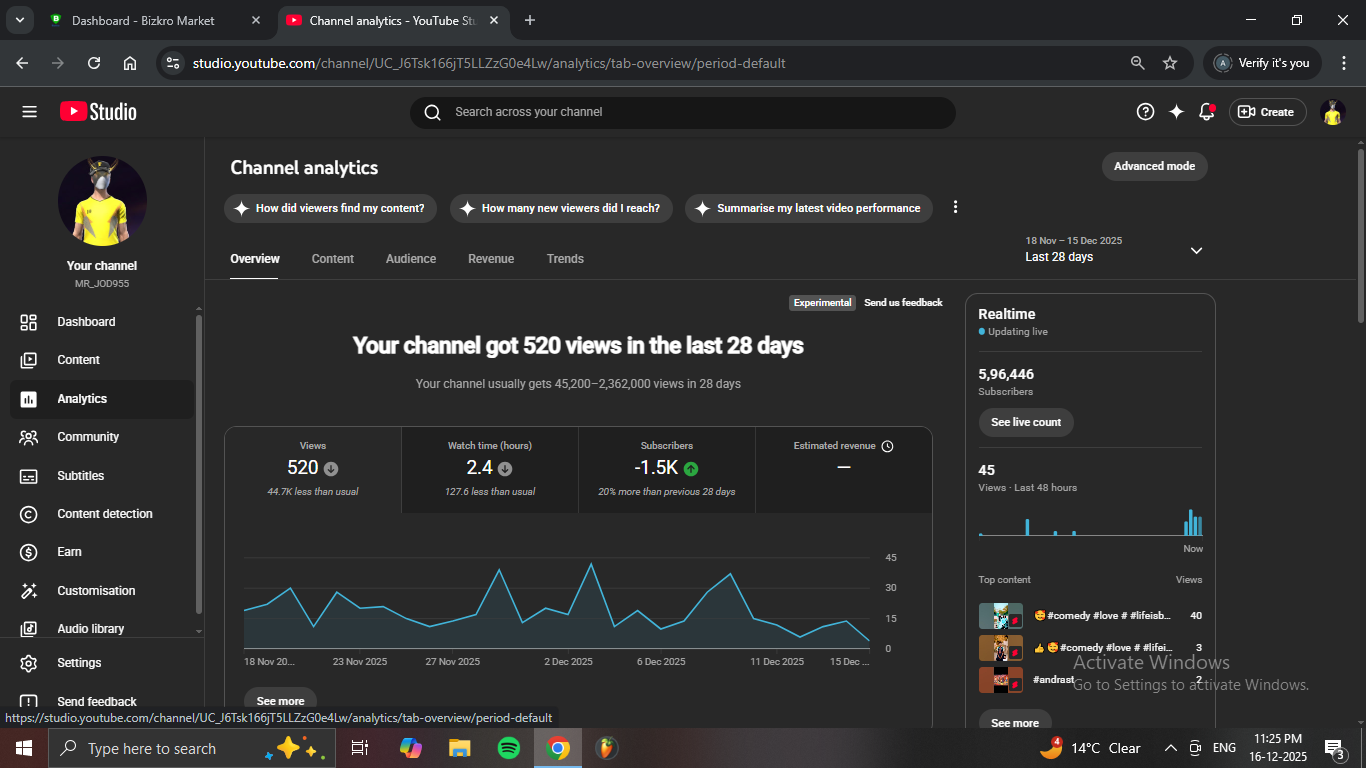The image size is (1366, 768).
Task: Open the three-dot more options menu
Action: coord(955,207)
